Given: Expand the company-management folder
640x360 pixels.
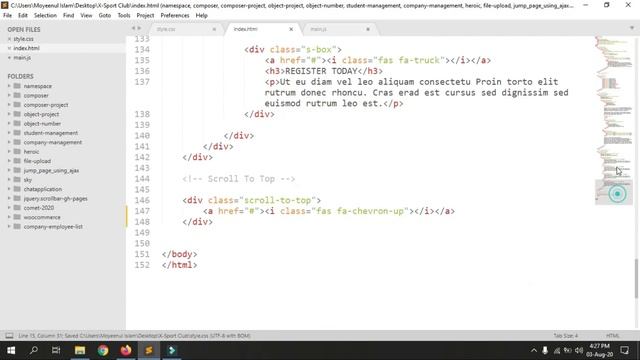Looking at the screenshot, I should (x=9, y=142).
